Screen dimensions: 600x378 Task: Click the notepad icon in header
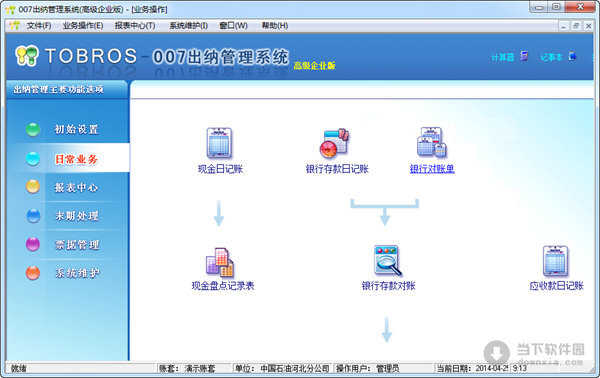point(572,56)
